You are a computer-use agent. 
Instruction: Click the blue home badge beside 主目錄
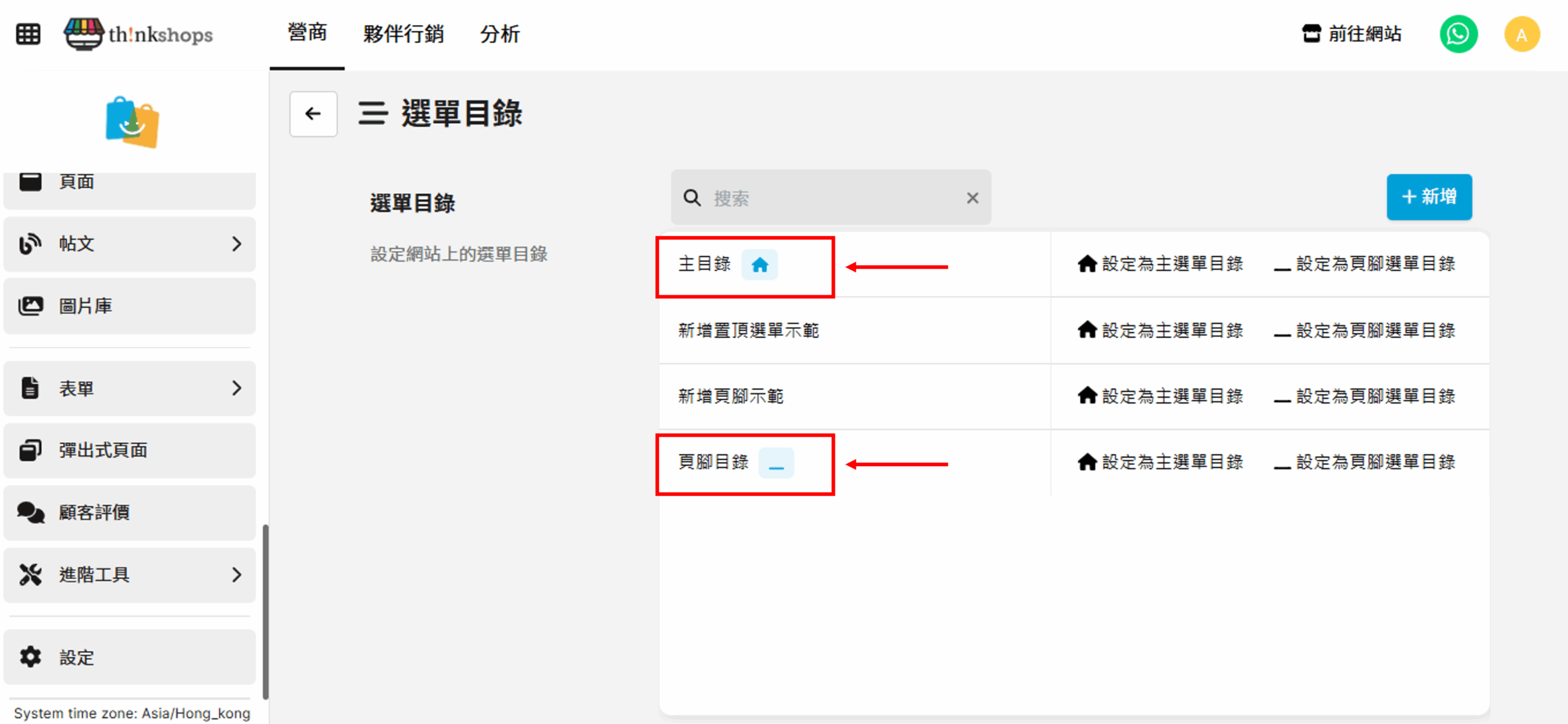(x=759, y=265)
